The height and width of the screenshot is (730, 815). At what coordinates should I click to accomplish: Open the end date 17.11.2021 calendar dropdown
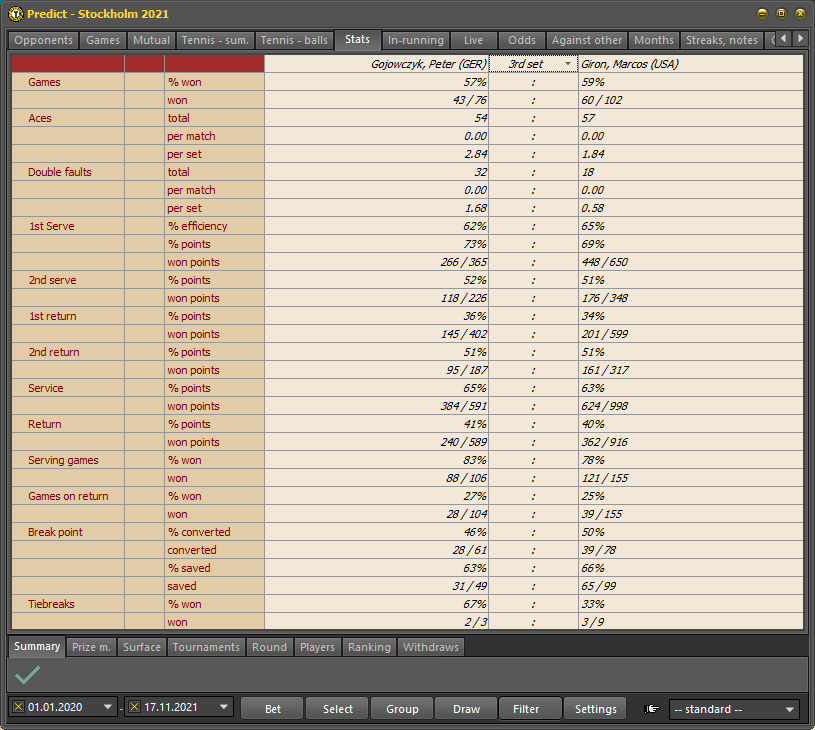tap(223, 708)
